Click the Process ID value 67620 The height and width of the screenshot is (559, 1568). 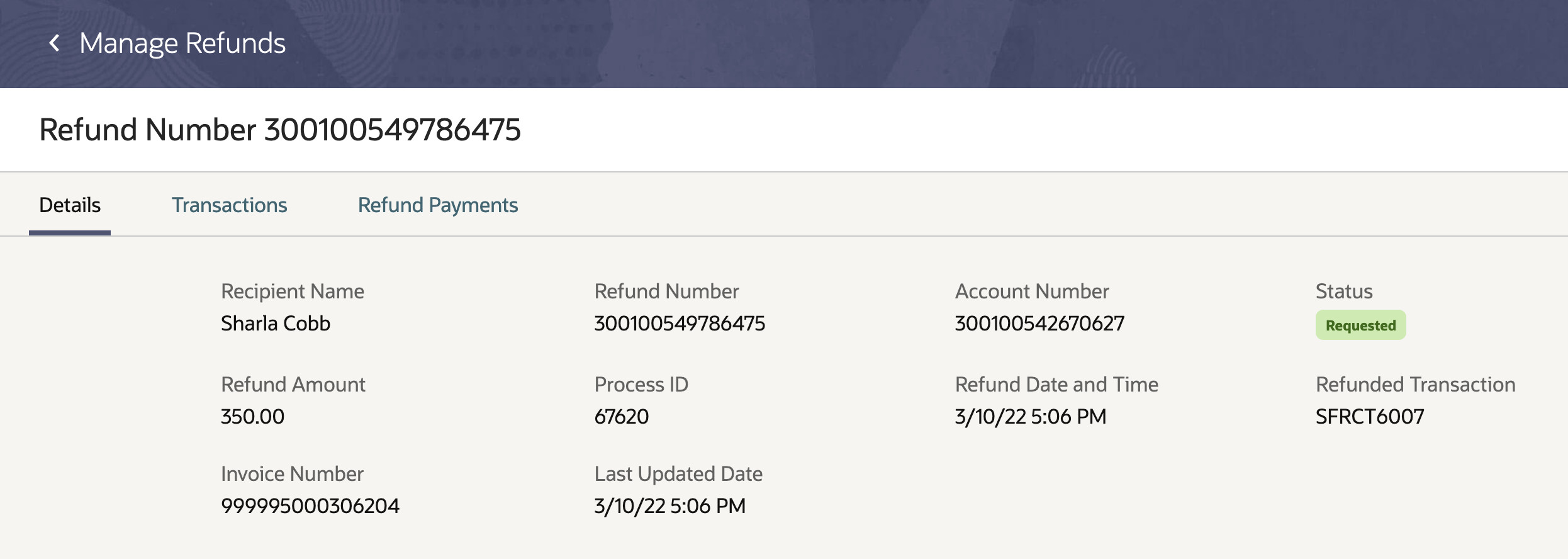tap(621, 417)
